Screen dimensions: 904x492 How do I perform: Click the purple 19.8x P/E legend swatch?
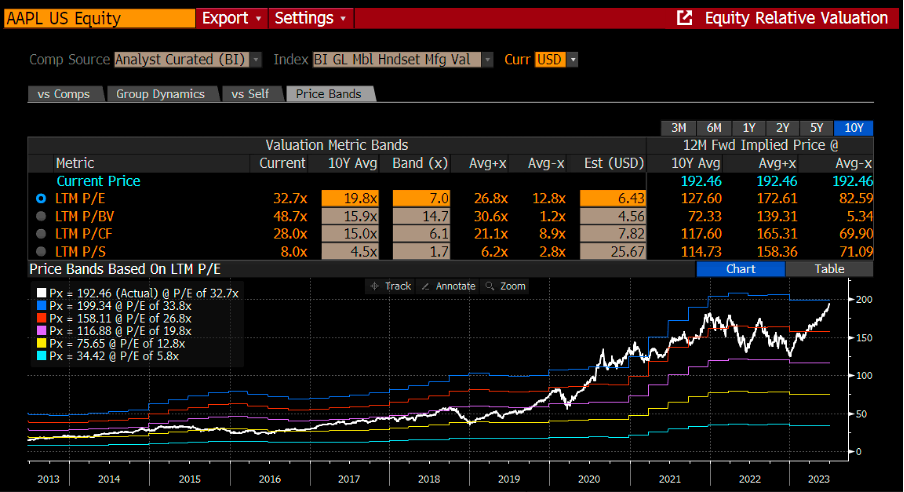coord(42,331)
